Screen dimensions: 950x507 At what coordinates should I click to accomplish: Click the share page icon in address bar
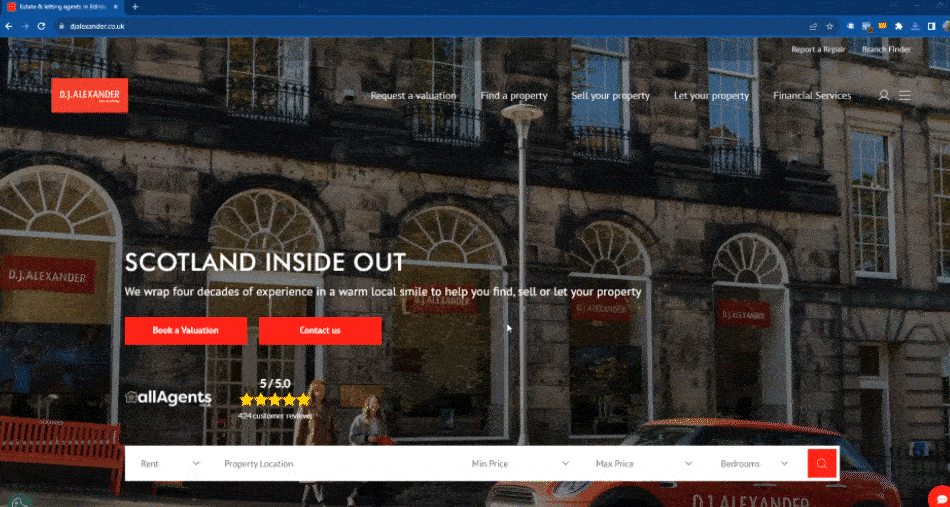click(814, 26)
